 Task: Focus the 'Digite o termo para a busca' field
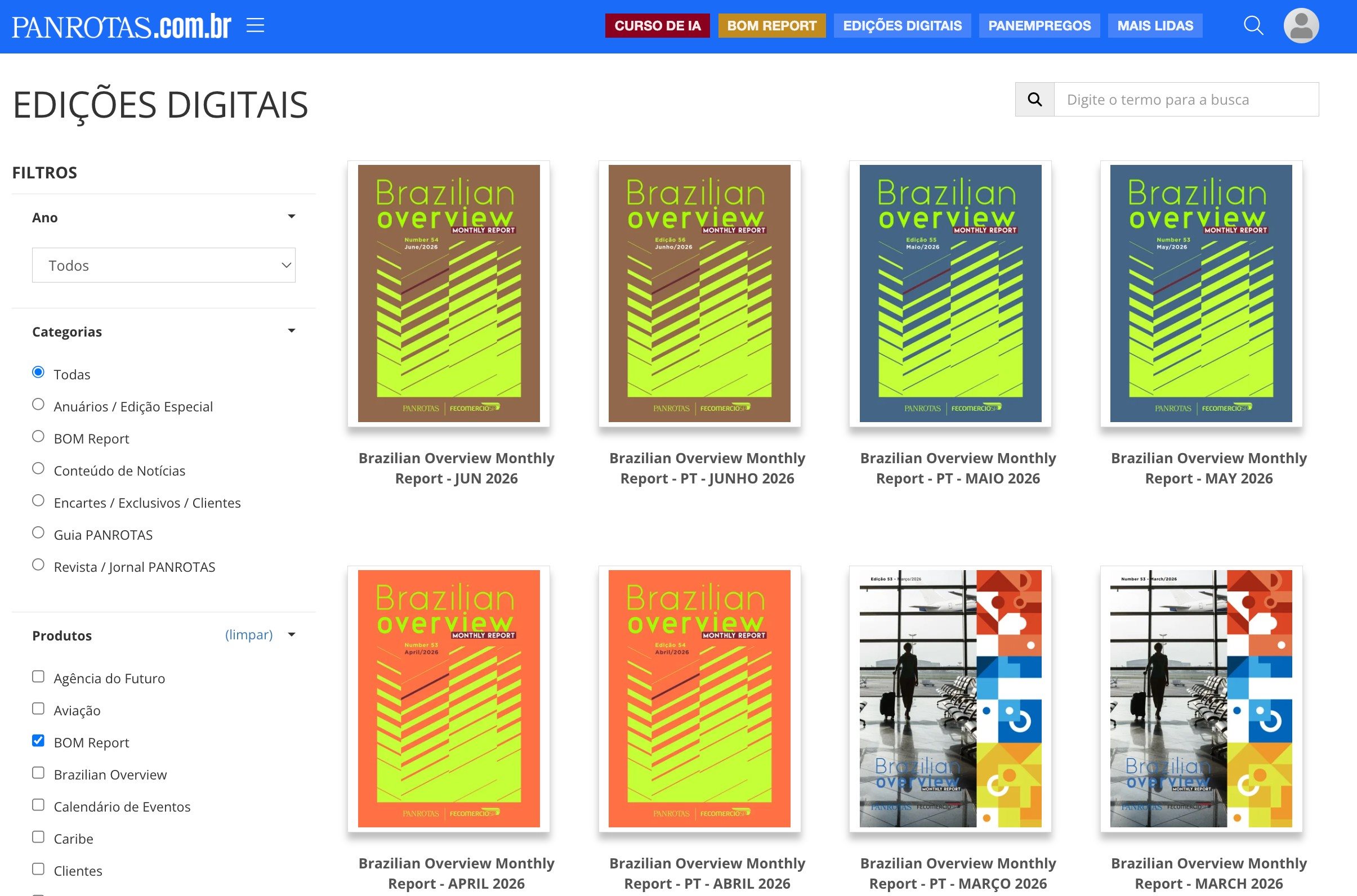point(1186,100)
